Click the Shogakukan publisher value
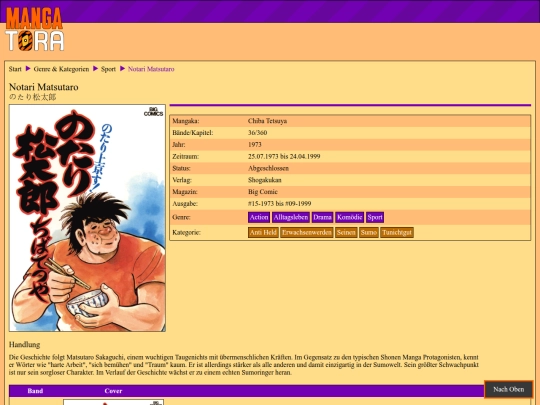 click(x=264, y=180)
